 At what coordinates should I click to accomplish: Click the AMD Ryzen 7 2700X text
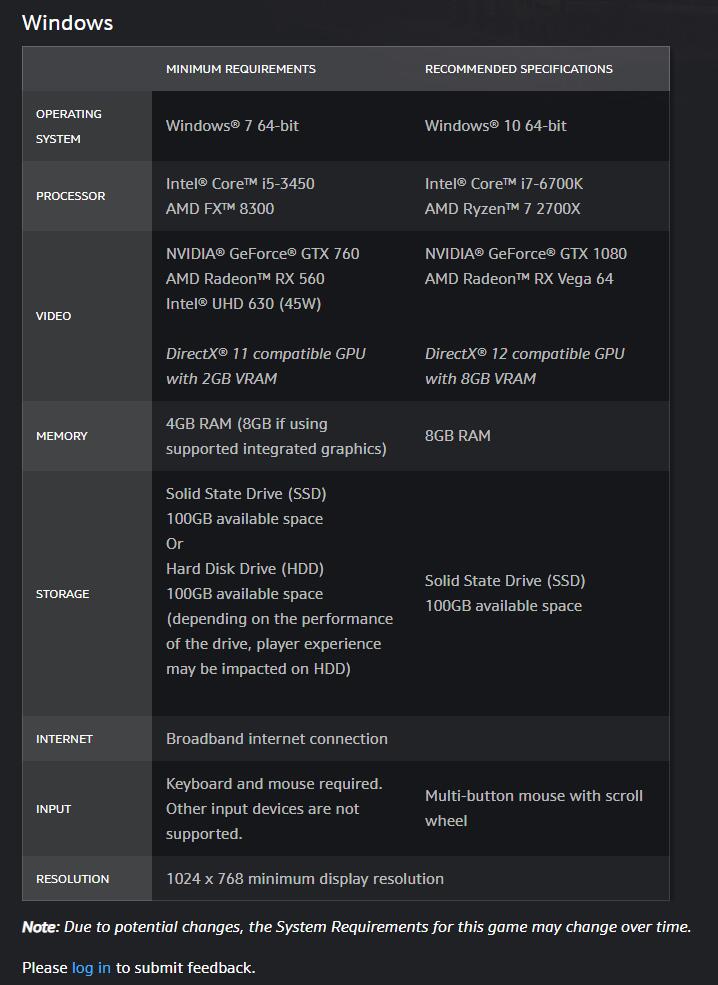click(502, 209)
